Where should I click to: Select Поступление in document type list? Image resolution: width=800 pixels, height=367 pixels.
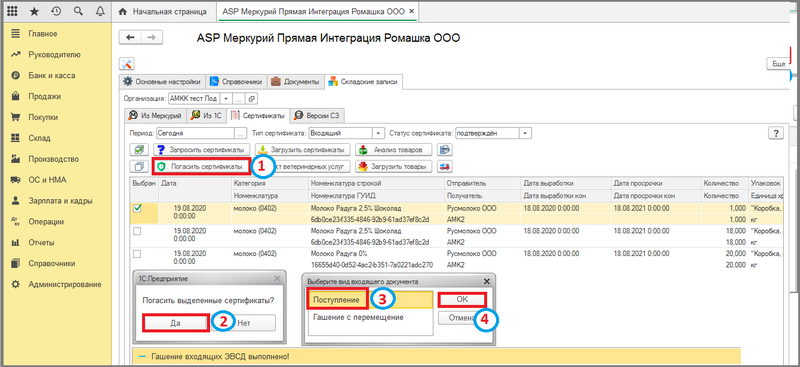pos(370,300)
